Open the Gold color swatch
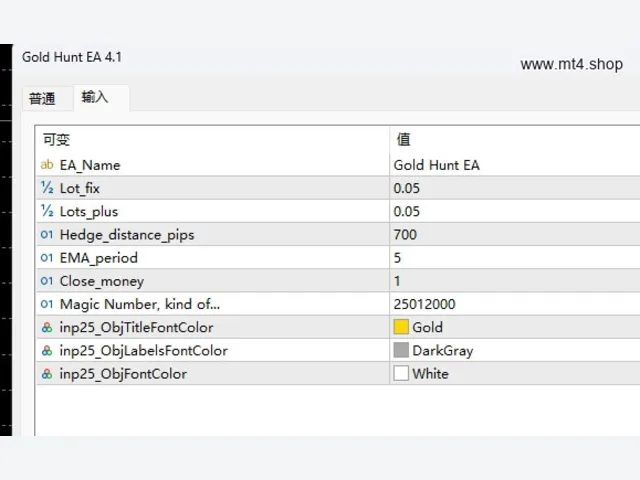Image resolution: width=640 pixels, height=480 pixels. (401, 327)
